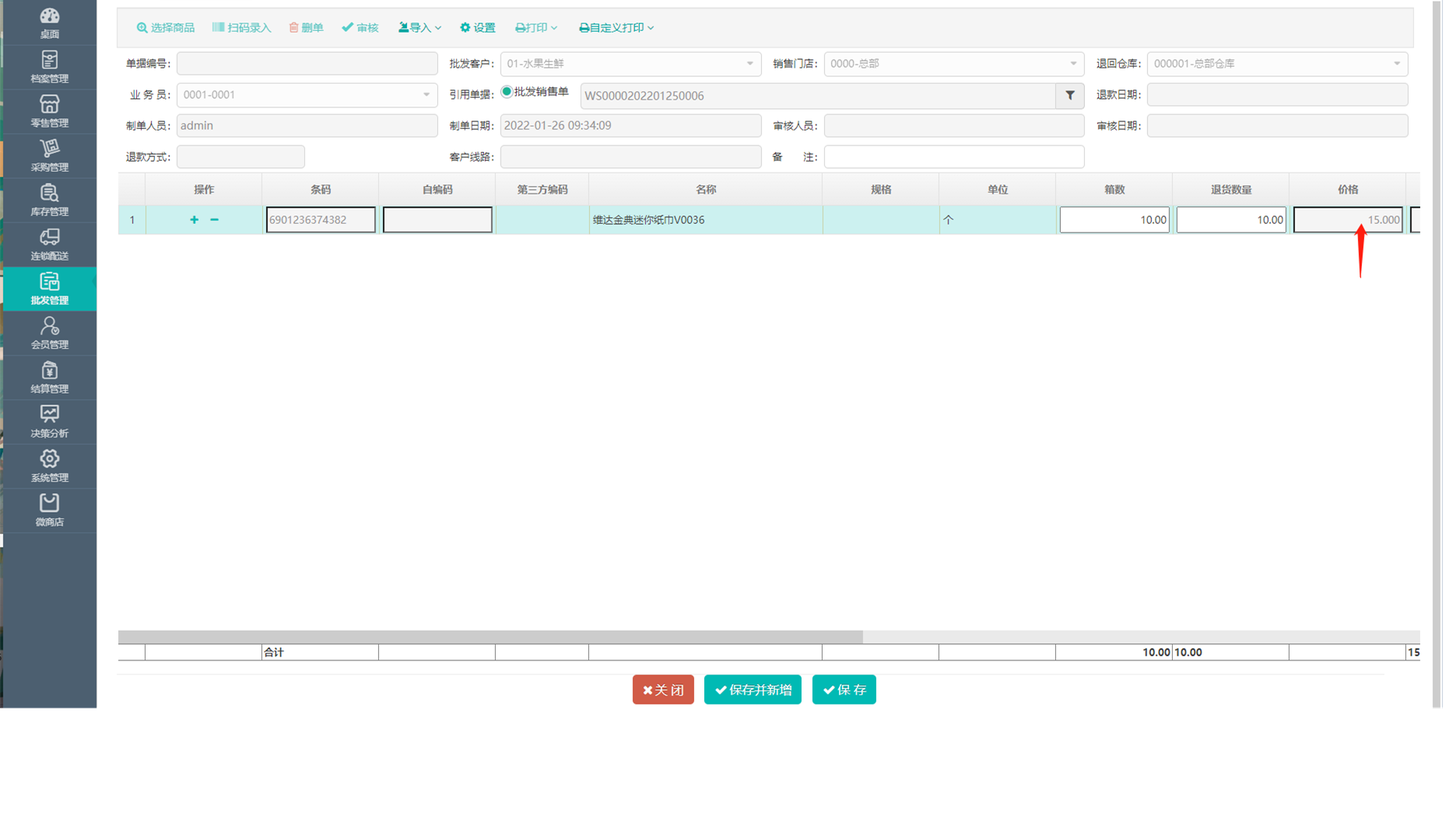Open 库存管理 in the sidebar
This screenshot has width=1449, height=840.
tap(49, 200)
